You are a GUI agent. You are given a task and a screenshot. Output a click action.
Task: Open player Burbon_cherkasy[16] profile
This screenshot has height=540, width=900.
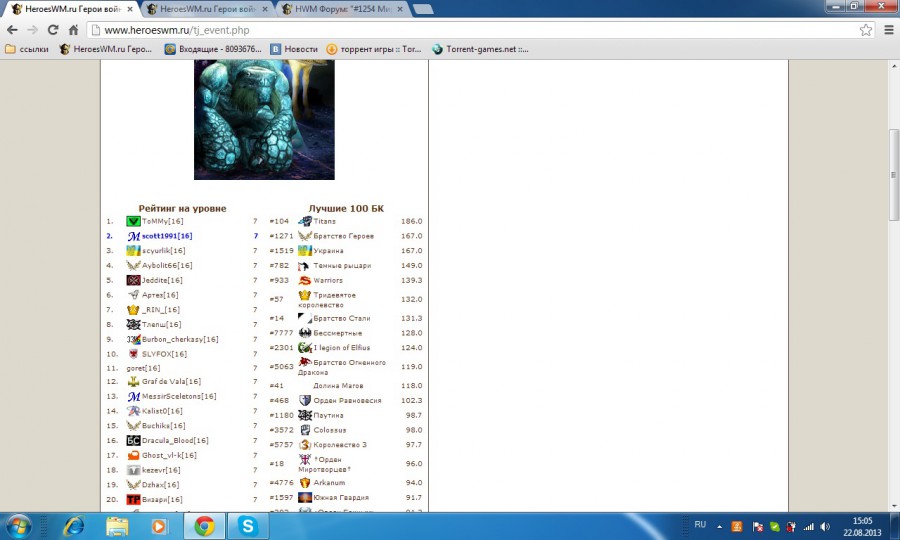[180, 339]
